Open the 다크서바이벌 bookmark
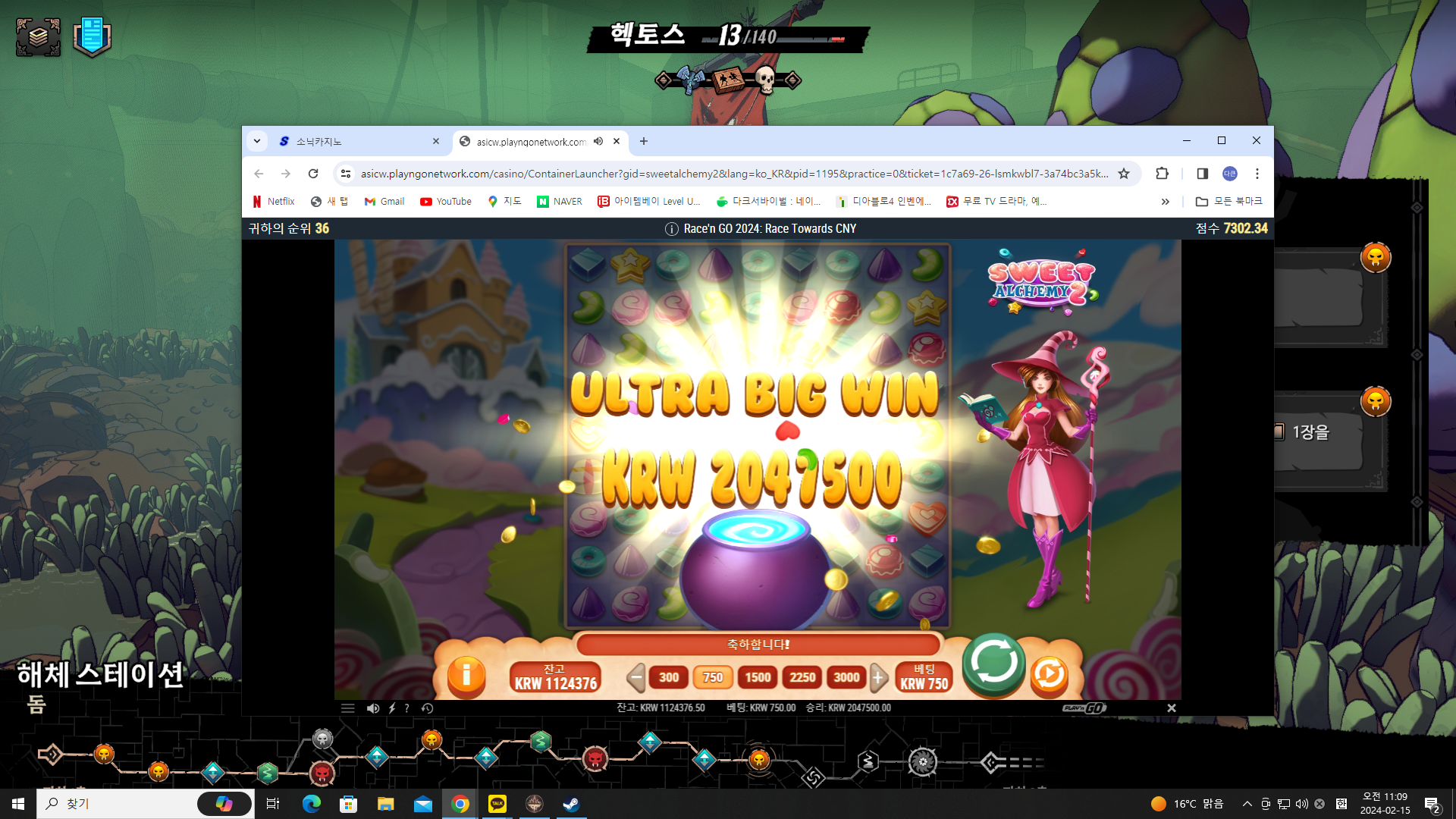The width and height of the screenshot is (1456, 819). tap(769, 202)
